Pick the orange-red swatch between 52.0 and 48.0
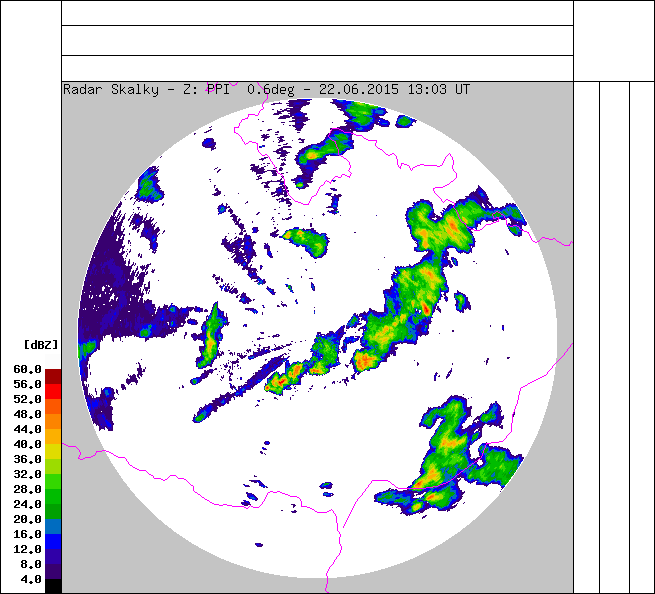 pos(53,406)
